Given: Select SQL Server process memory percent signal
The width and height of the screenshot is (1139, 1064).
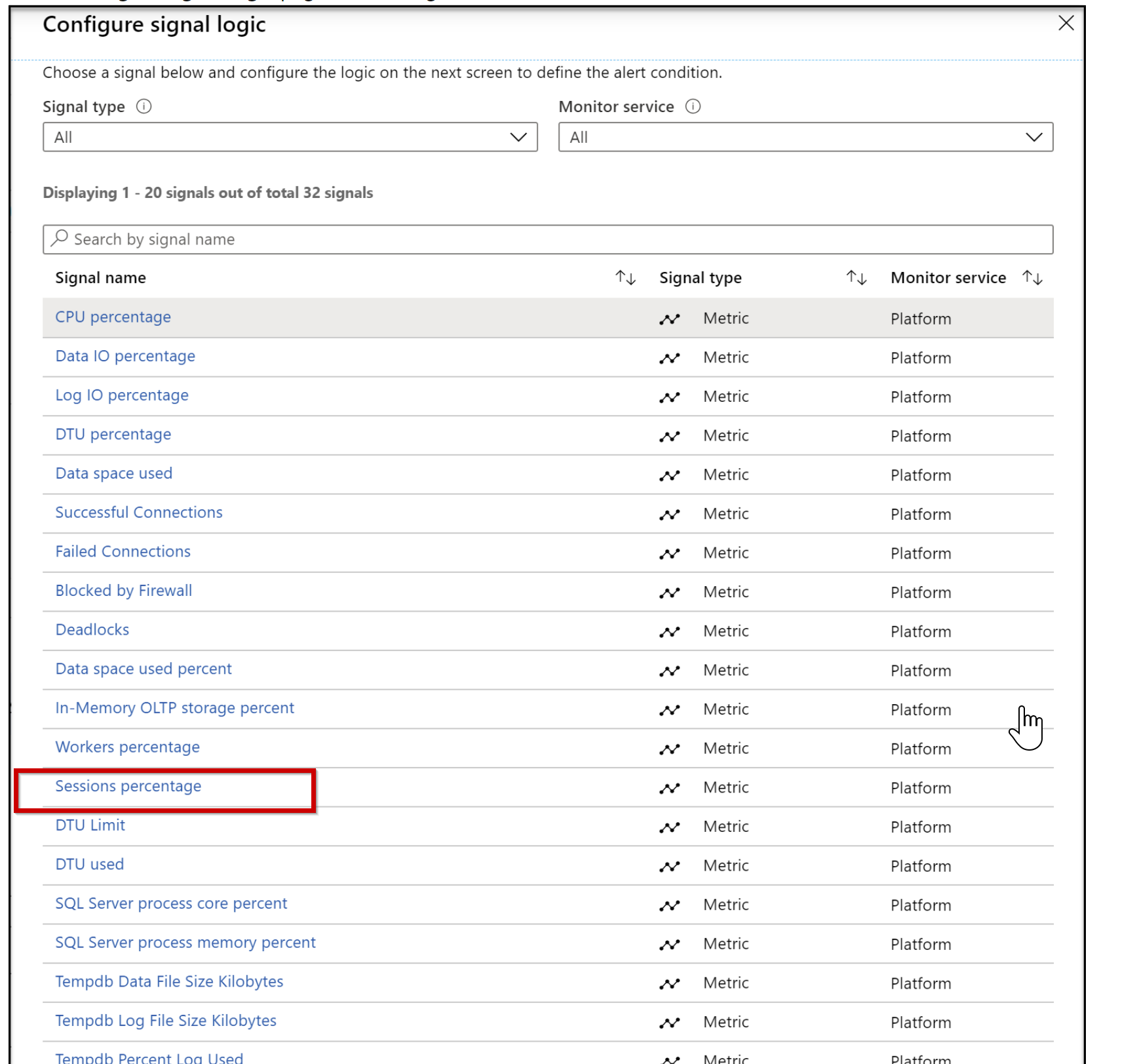Looking at the screenshot, I should coord(185,943).
